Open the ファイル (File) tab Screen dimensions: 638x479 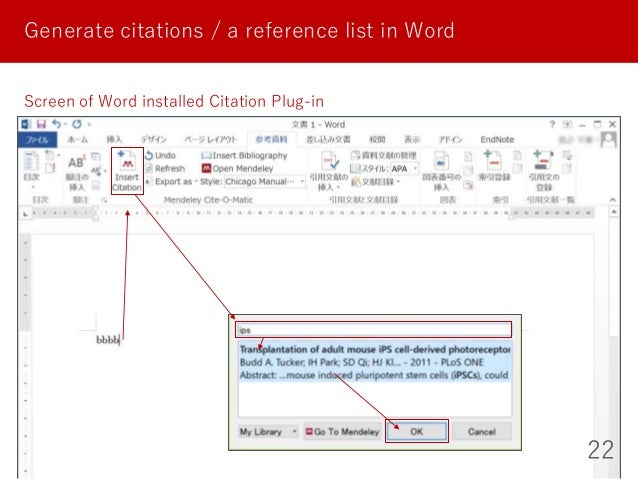(x=37, y=140)
